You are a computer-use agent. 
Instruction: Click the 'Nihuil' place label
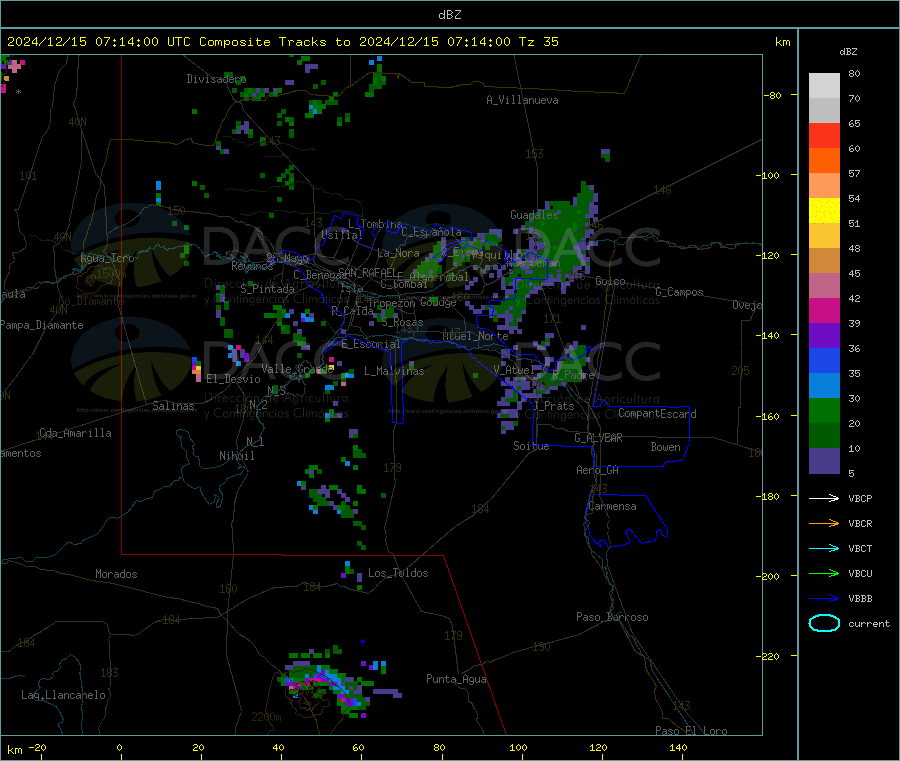point(236,456)
